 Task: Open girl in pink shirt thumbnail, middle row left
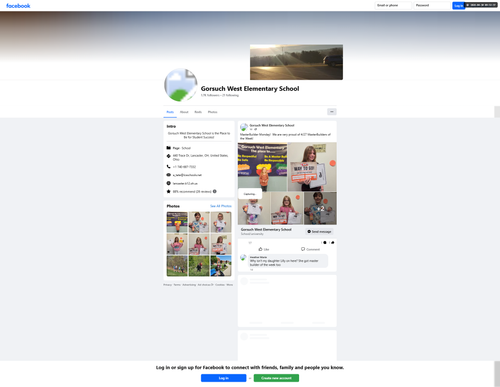177,244
